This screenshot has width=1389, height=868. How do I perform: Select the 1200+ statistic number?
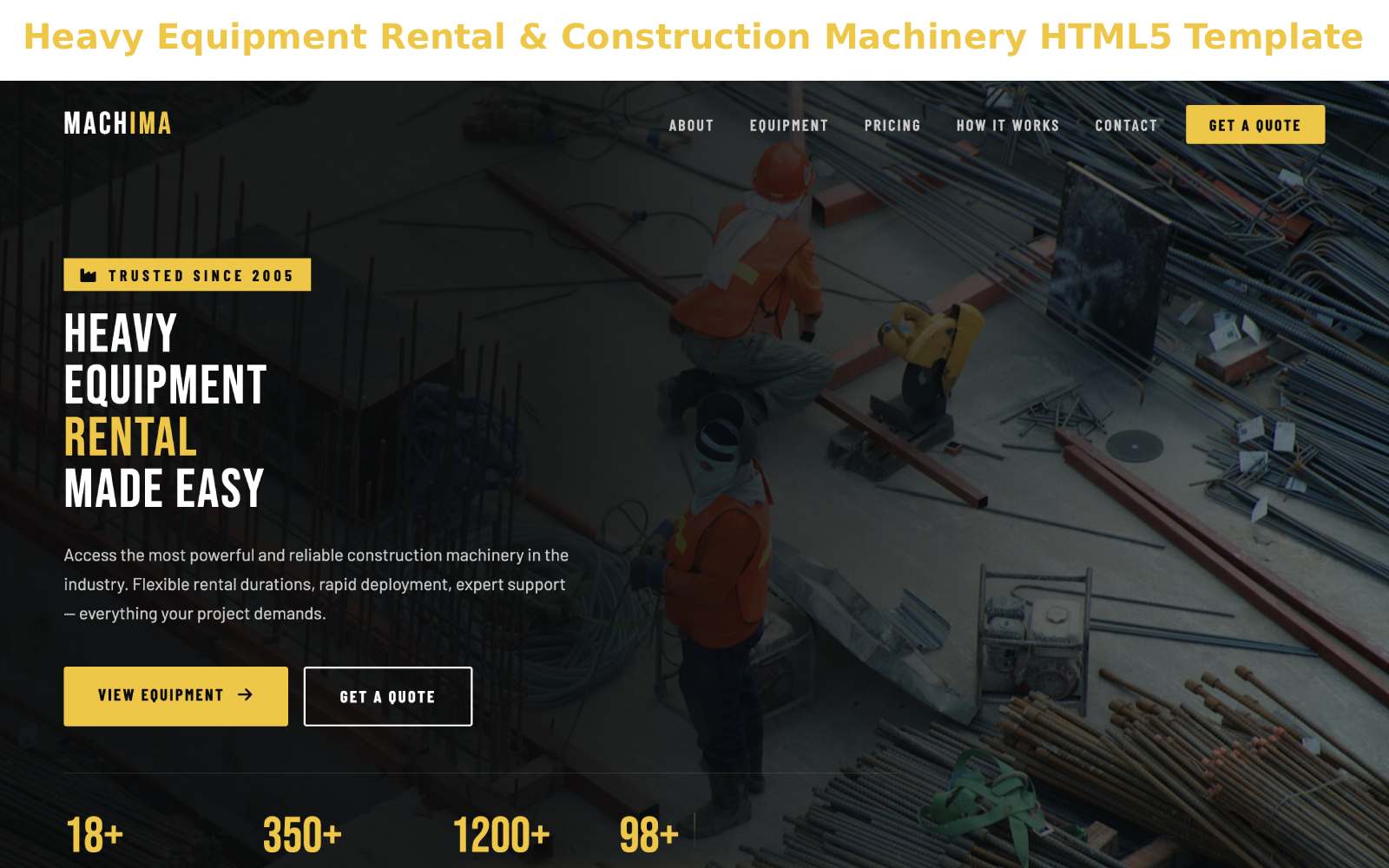(502, 836)
